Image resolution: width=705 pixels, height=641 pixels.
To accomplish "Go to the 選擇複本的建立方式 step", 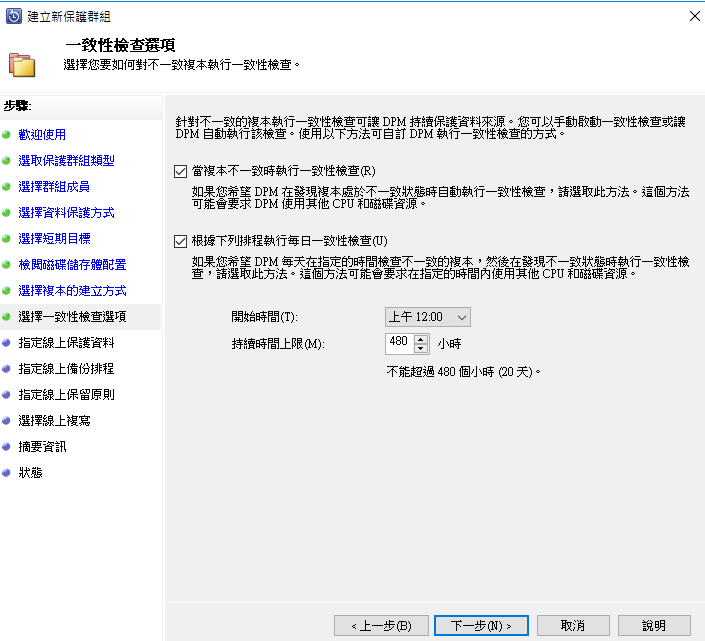I will tap(72, 291).
